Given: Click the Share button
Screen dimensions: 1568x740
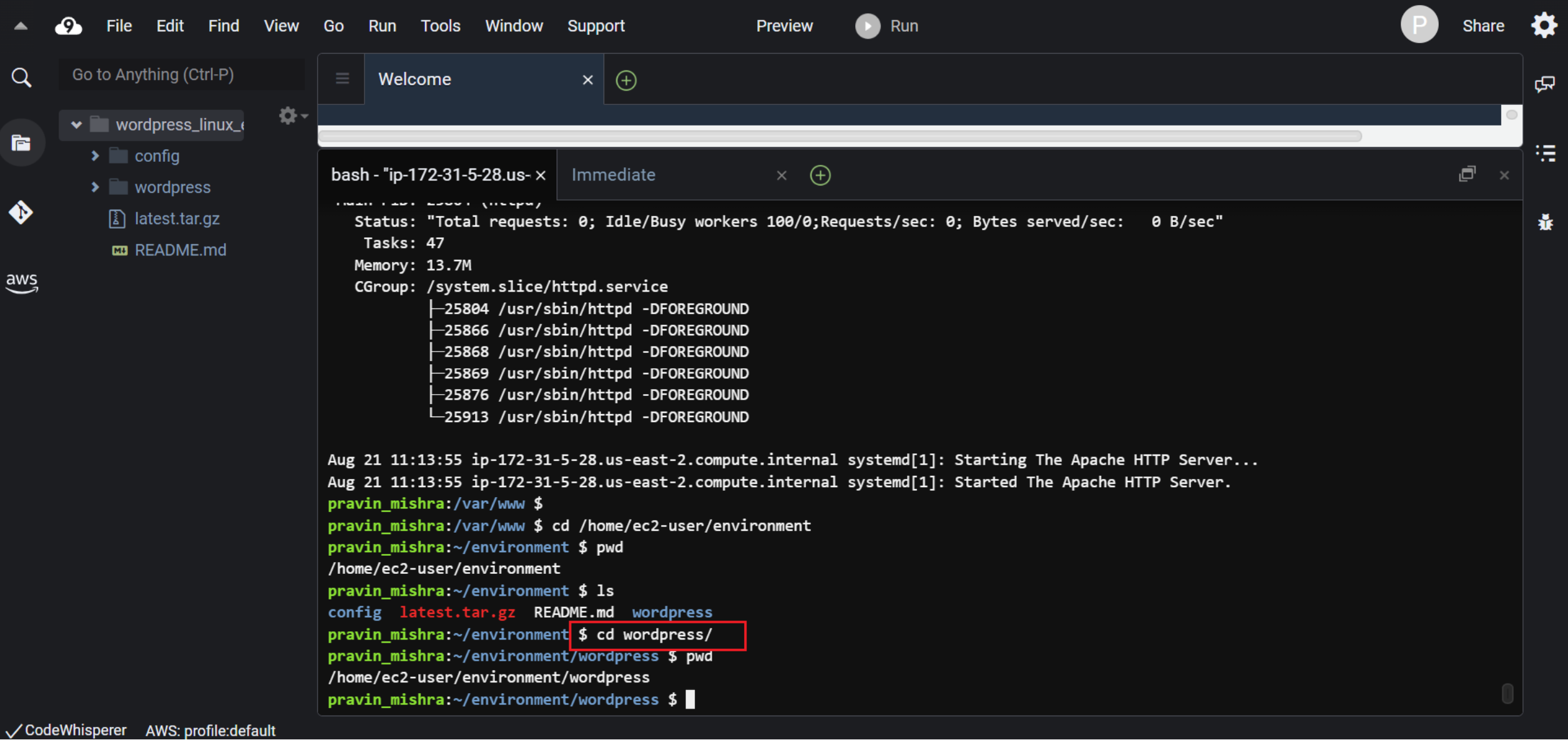Looking at the screenshot, I should [1483, 26].
